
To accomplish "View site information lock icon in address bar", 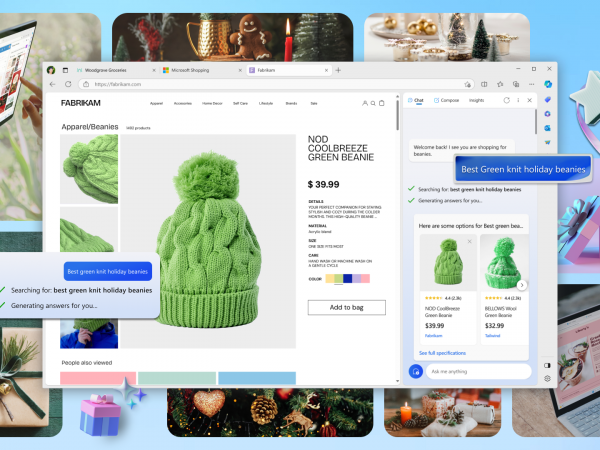I will pyautogui.click(x=86, y=84).
